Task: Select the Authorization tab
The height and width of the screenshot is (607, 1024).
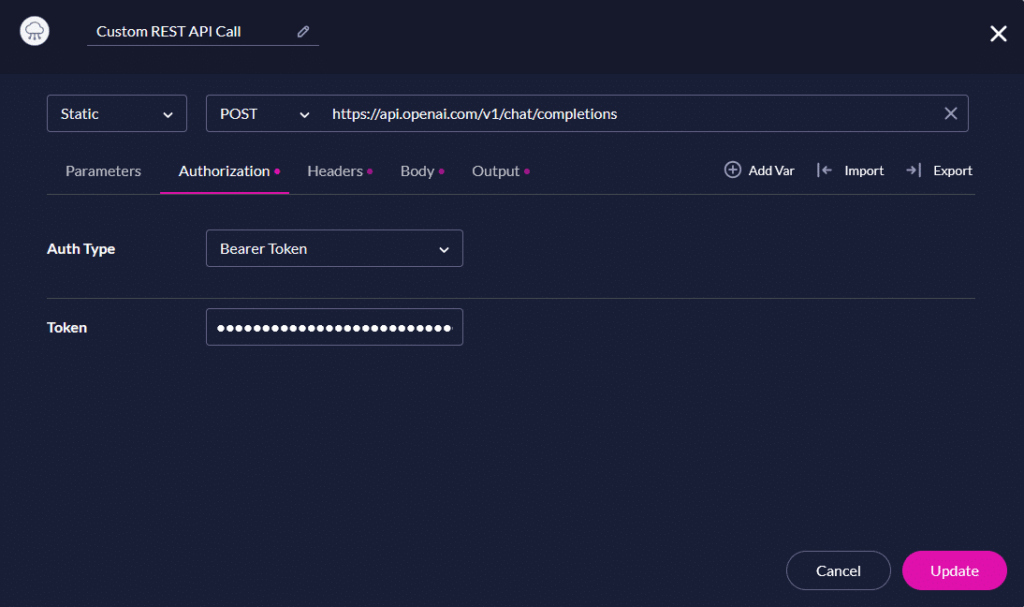Action: (222, 170)
